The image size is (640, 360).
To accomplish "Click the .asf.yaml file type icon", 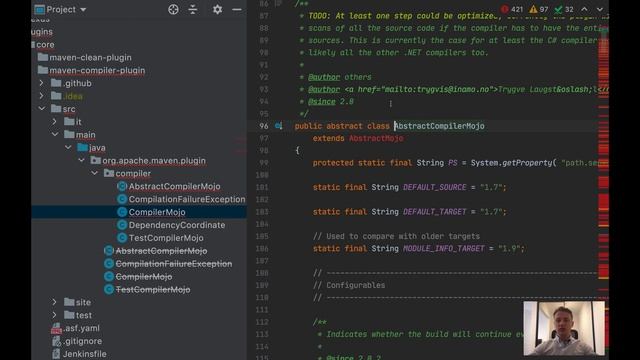I will (x=56, y=328).
